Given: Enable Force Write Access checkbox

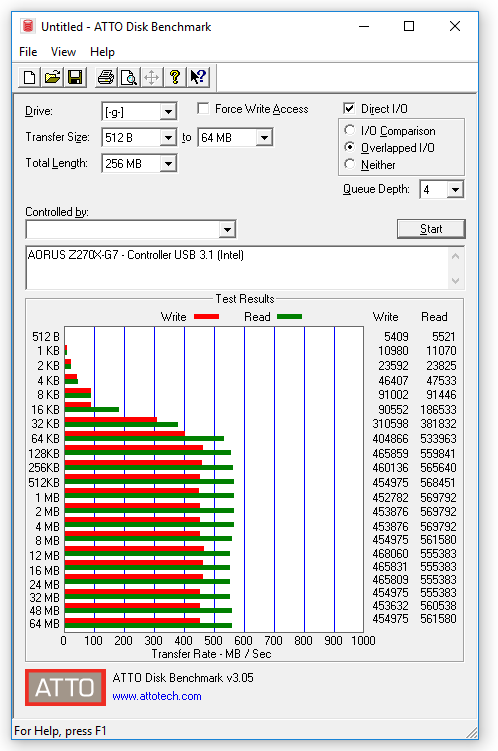Looking at the screenshot, I should click(203, 109).
